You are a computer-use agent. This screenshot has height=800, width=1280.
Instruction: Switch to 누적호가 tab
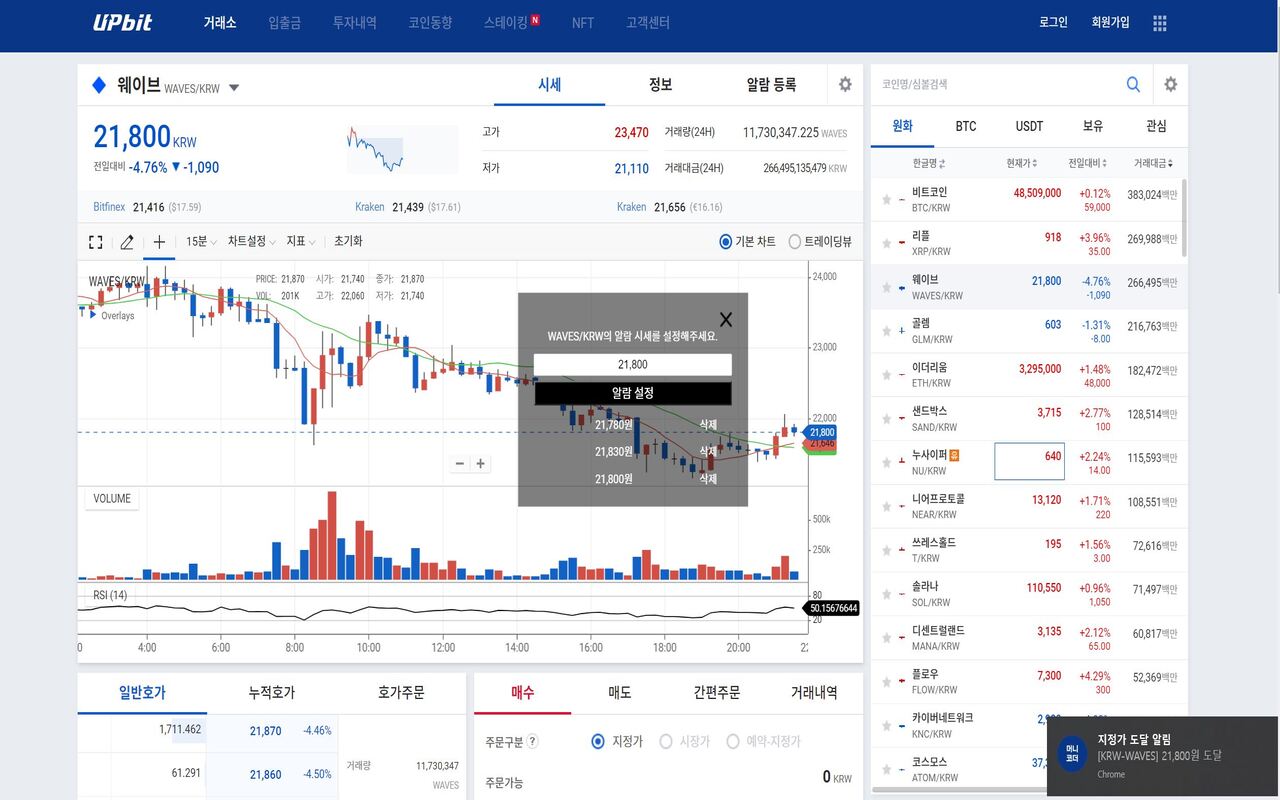[x=272, y=692]
